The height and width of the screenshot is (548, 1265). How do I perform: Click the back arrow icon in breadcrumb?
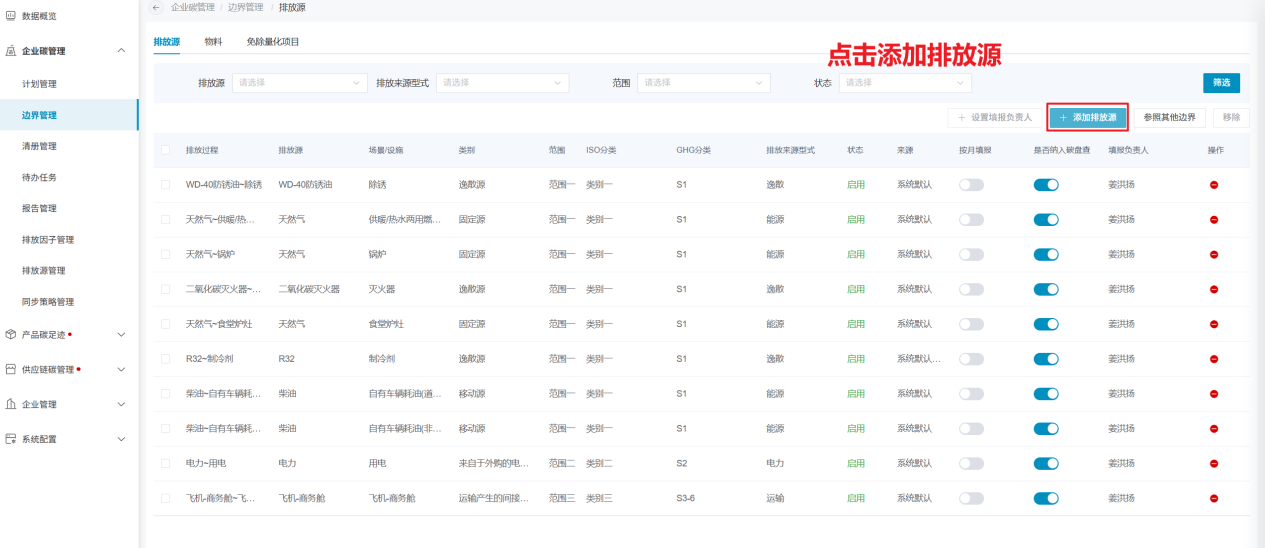click(156, 7)
